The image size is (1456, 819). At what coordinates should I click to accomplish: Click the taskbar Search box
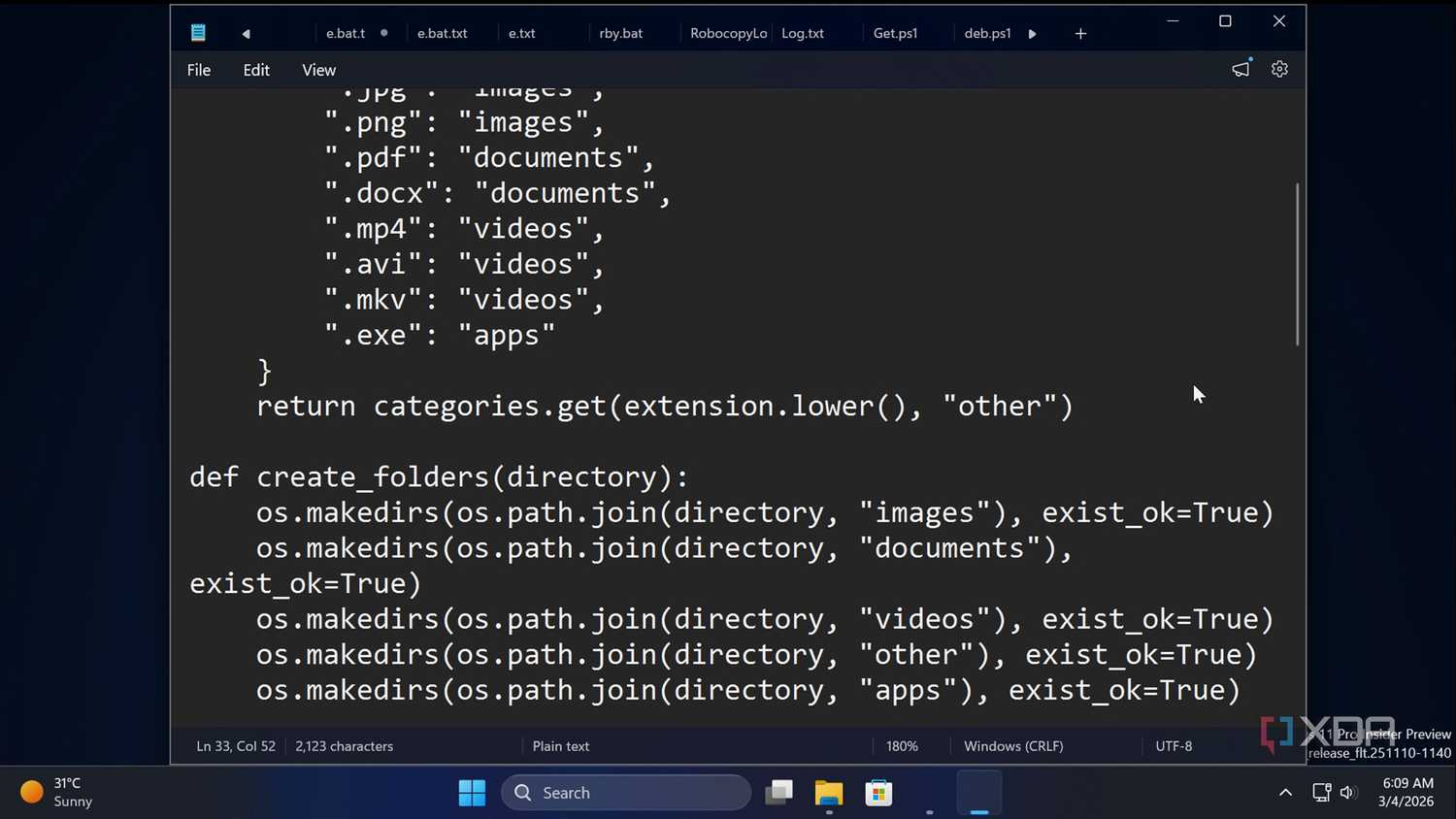click(x=626, y=793)
